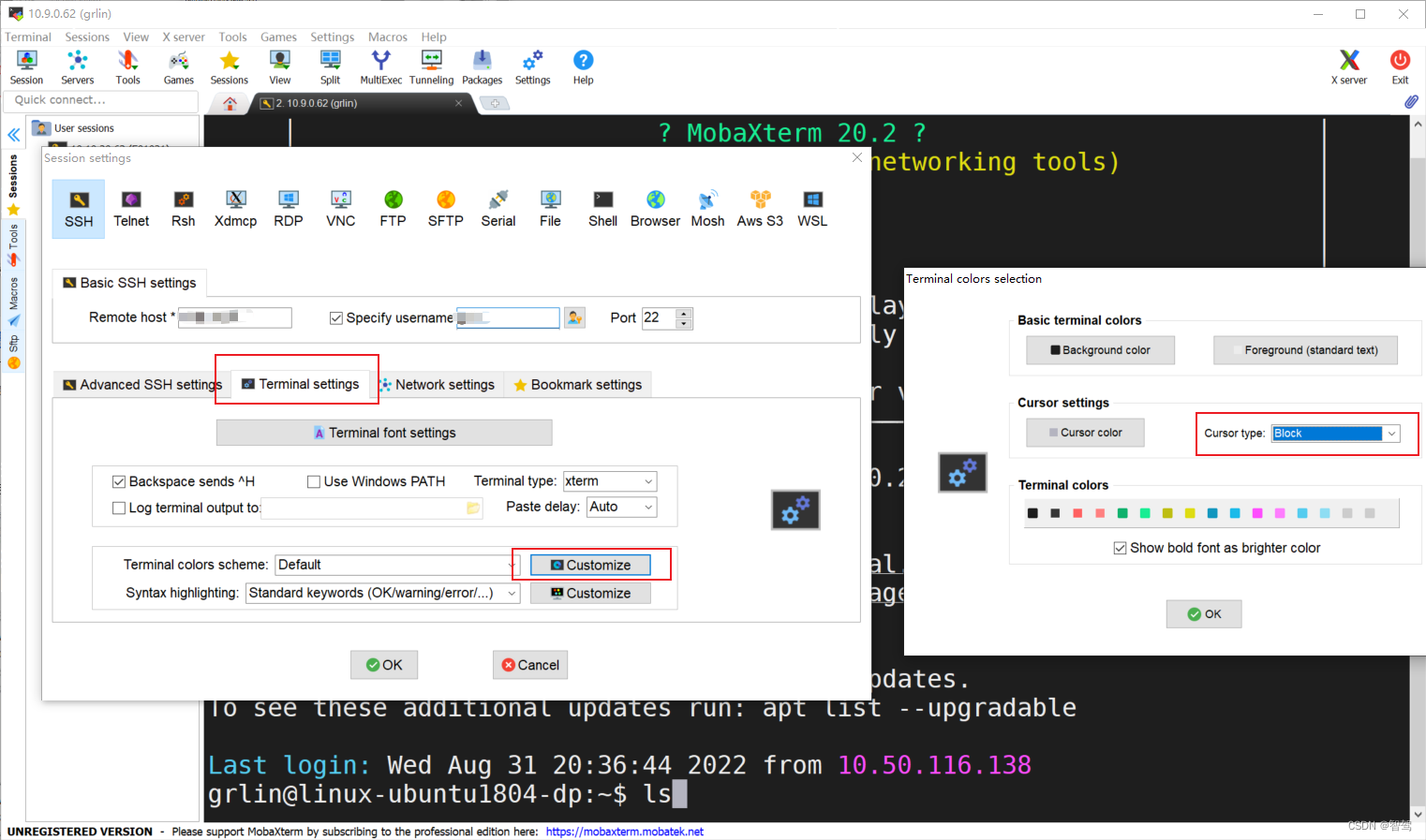The image size is (1426, 840).
Task: Switch to Bookmark settings tab
Action: click(x=578, y=385)
